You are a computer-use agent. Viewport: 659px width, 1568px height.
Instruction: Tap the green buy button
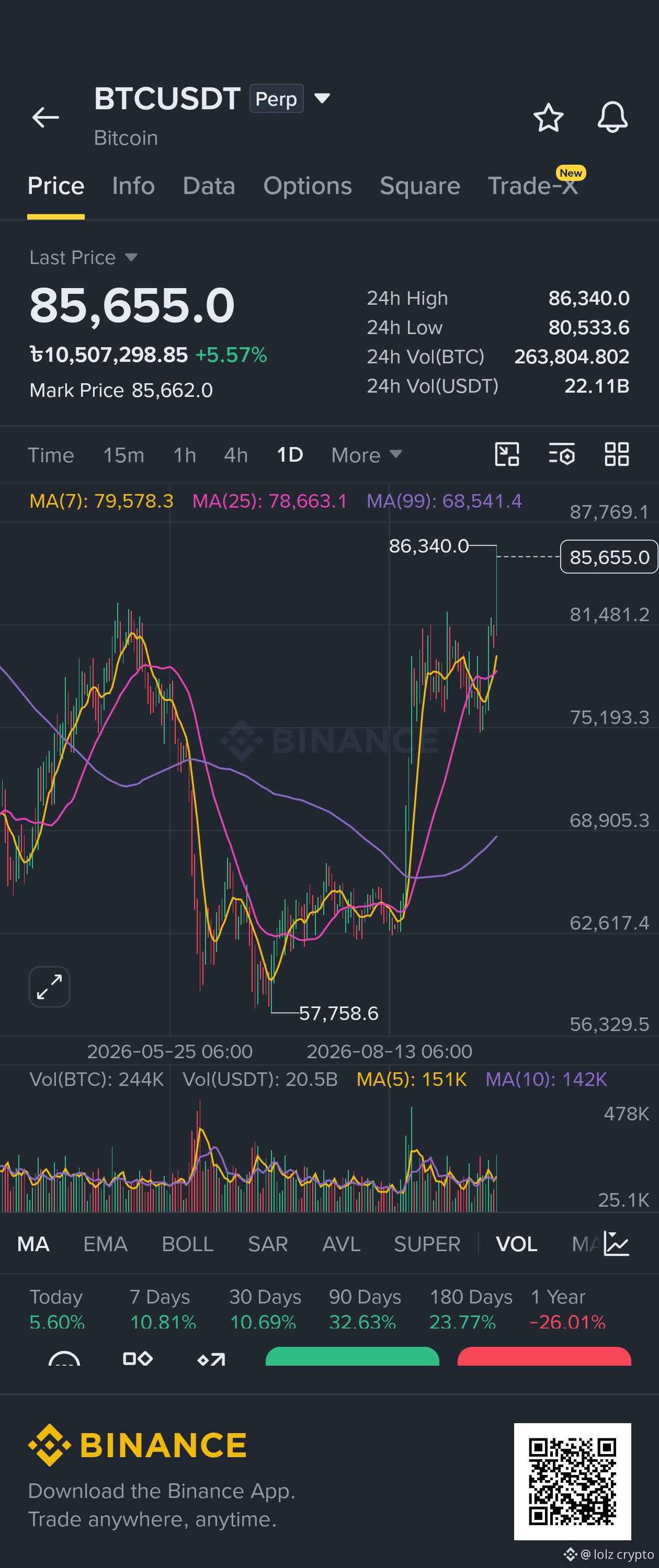point(352,1356)
